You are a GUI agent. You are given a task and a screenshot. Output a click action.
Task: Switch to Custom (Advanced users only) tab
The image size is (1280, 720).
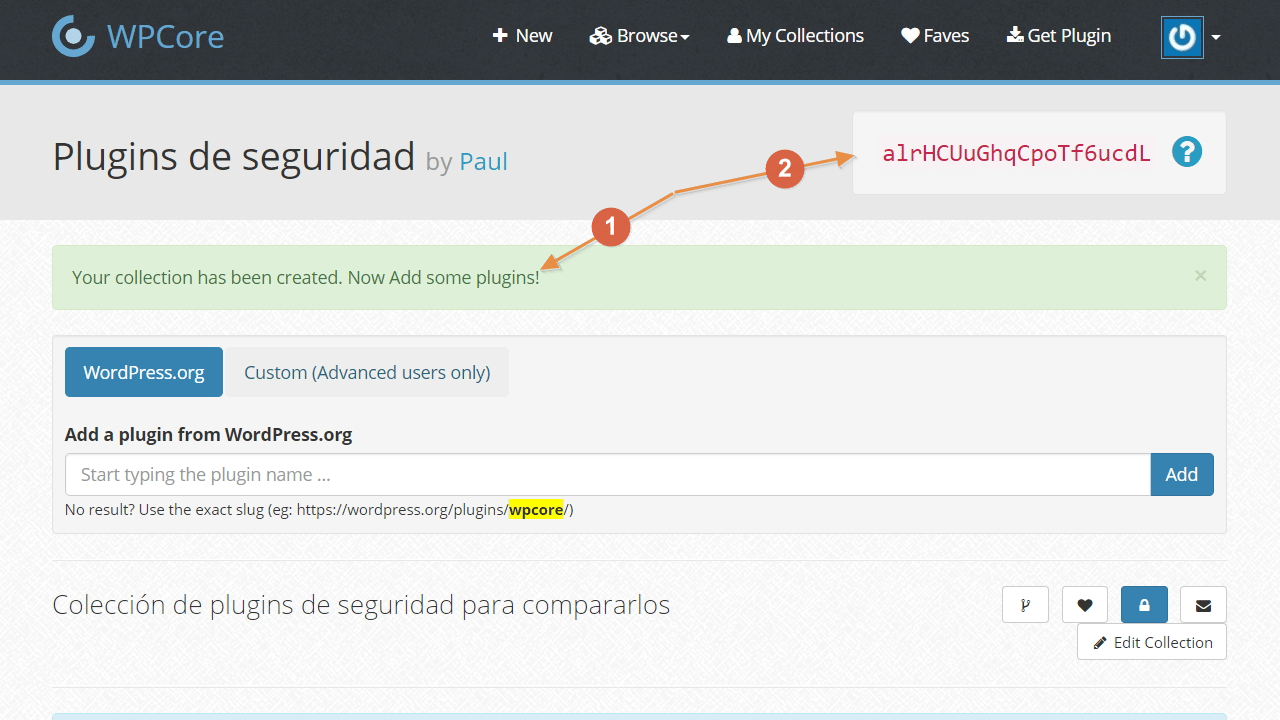(x=367, y=372)
